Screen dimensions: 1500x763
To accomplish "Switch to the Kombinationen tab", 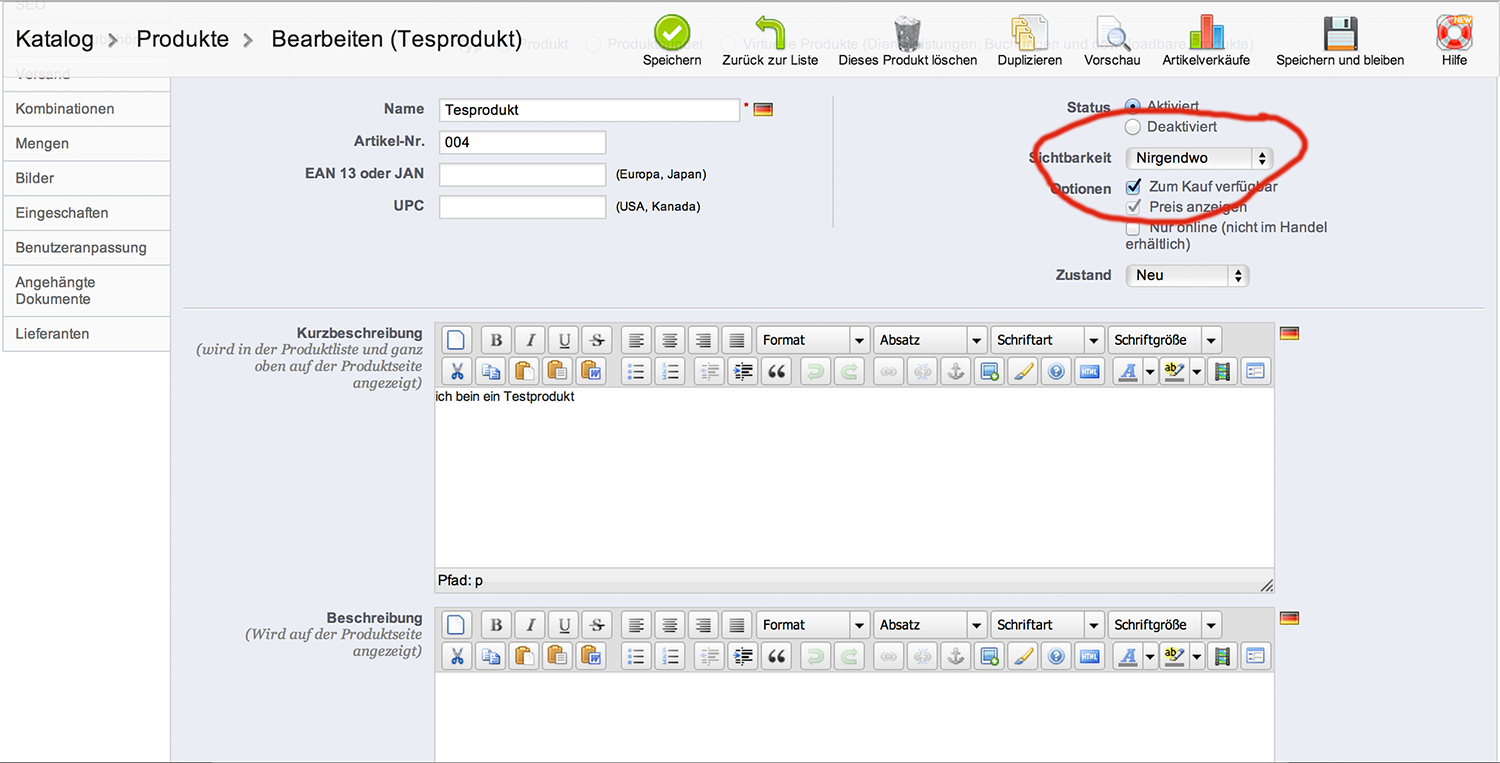I will coord(86,109).
